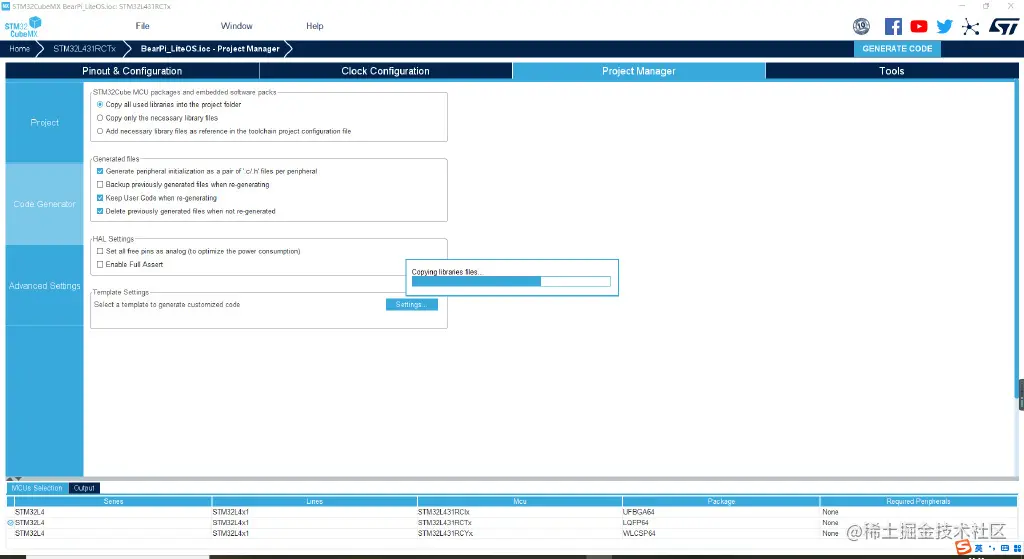Screen dimensions: 1024x559
Task: Open the Advanced Settings side section
Action: [44, 286]
